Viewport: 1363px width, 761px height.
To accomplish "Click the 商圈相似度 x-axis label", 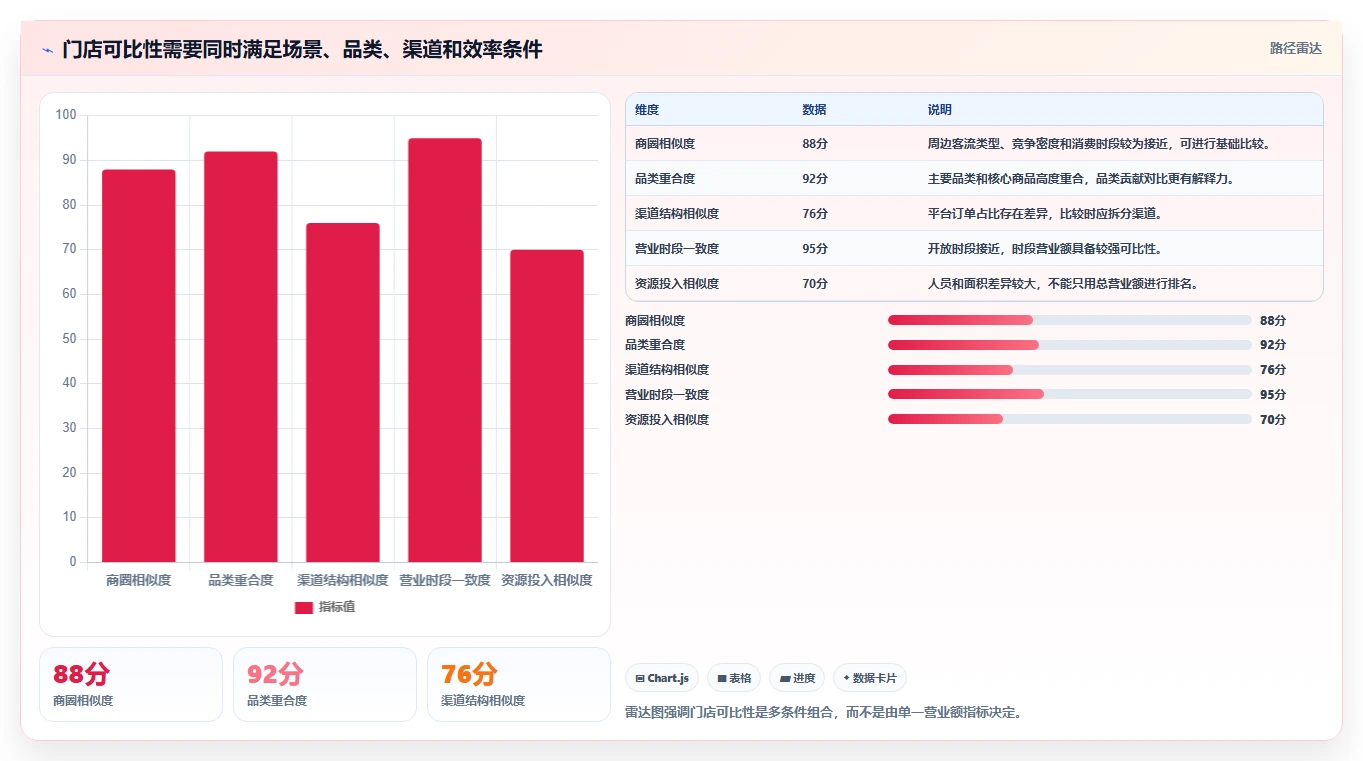I will [x=139, y=580].
